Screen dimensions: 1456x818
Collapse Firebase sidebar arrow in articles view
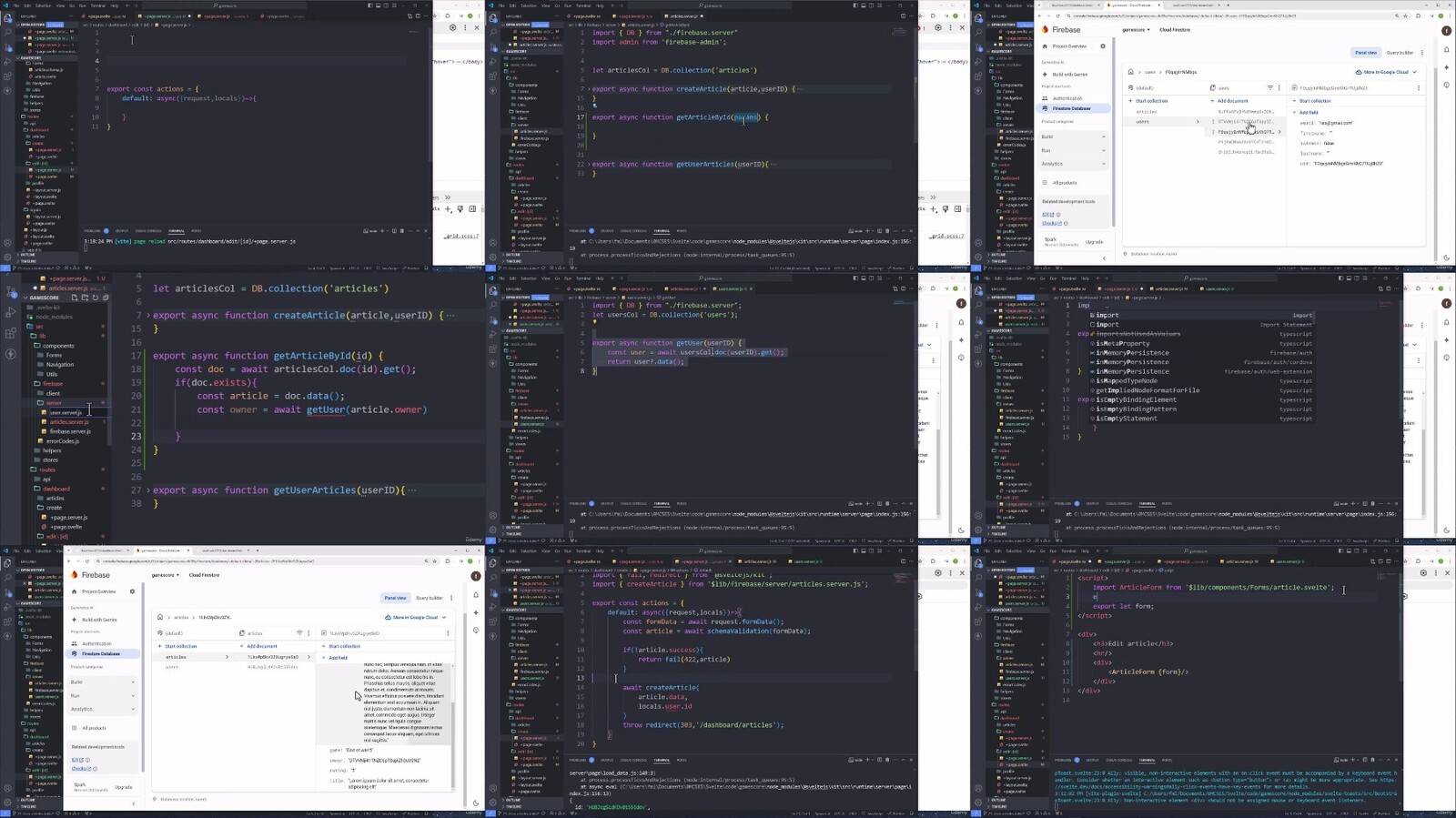(134, 803)
